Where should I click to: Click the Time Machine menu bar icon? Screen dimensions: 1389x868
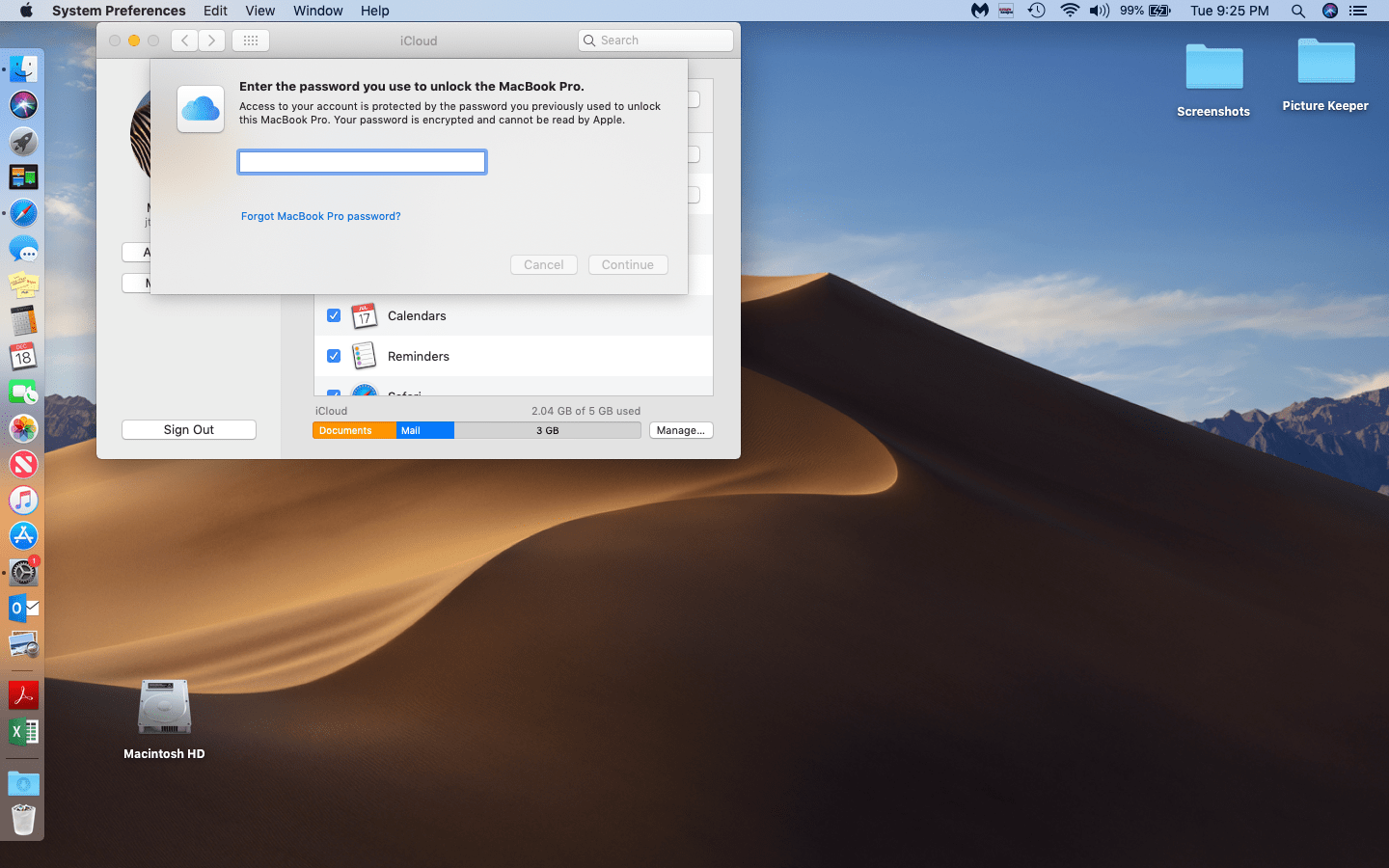pyautogui.click(x=1037, y=11)
